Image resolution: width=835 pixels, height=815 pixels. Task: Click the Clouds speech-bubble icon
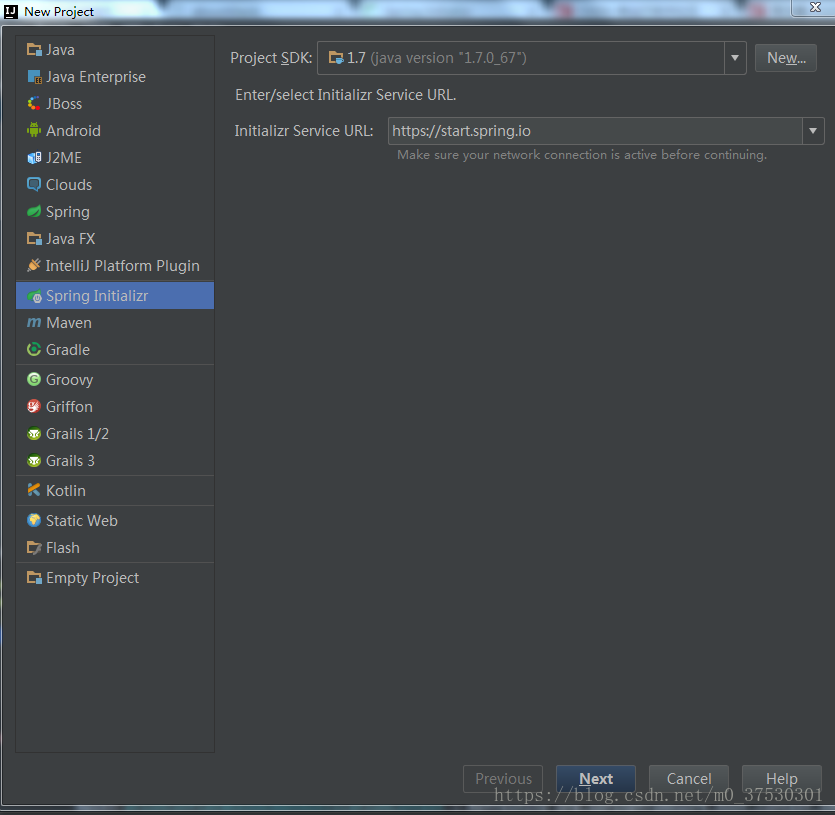click(34, 185)
